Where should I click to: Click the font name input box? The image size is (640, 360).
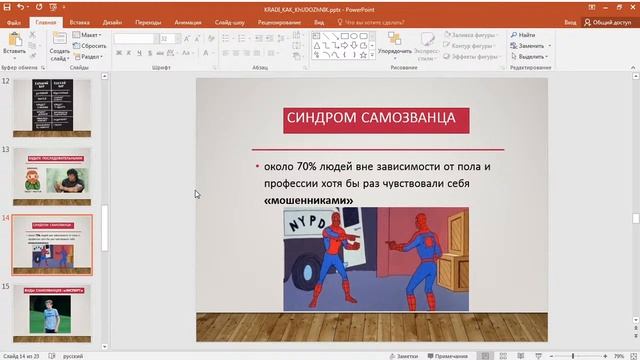point(133,39)
